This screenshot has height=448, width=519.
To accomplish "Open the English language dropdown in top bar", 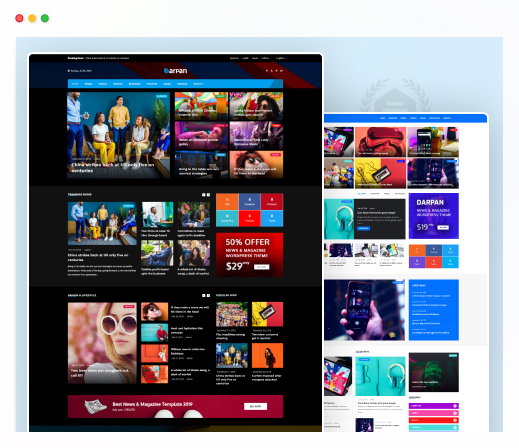I will pyautogui.click(x=281, y=58).
